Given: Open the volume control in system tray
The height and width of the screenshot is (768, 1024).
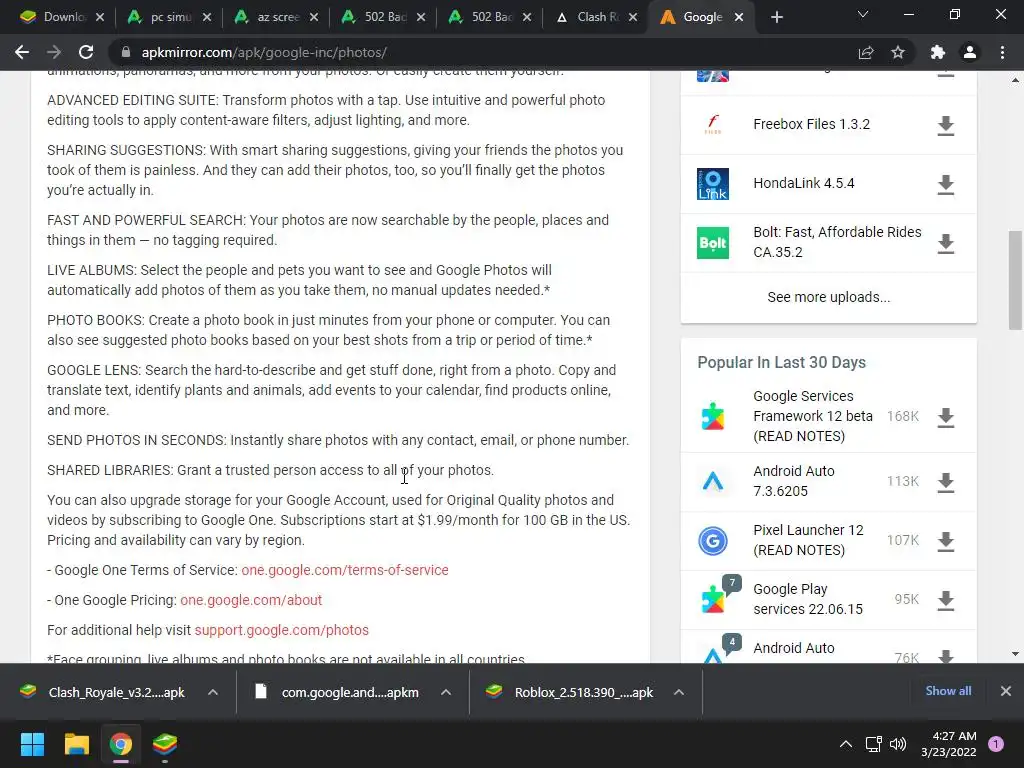Looking at the screenshot, I should tap(898, 744).
